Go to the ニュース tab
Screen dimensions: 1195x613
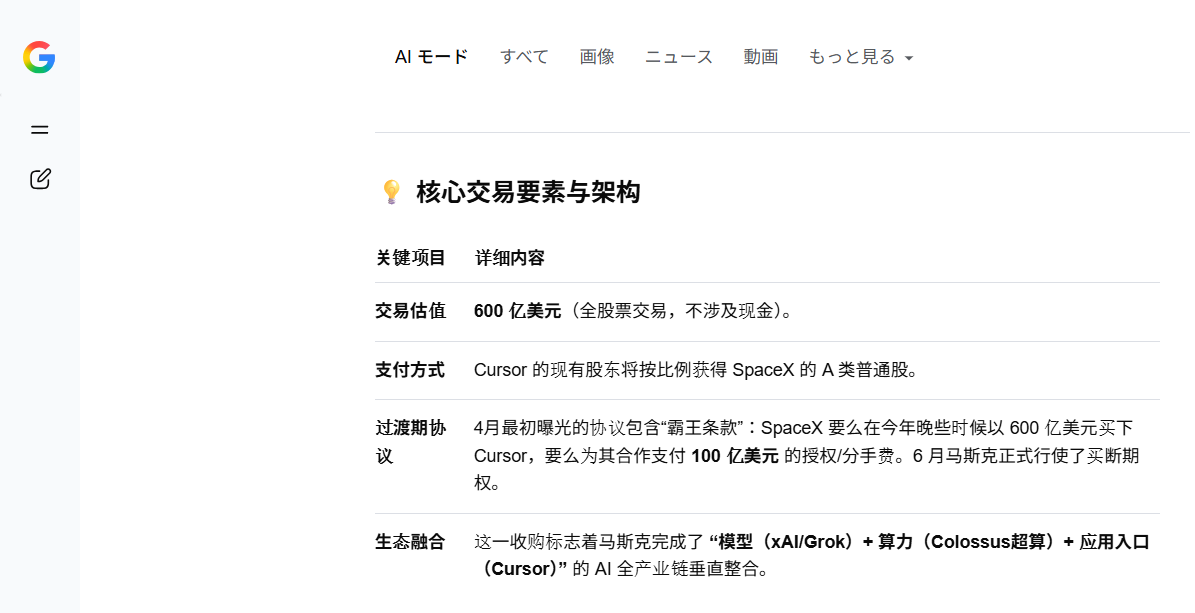[679, 57]
